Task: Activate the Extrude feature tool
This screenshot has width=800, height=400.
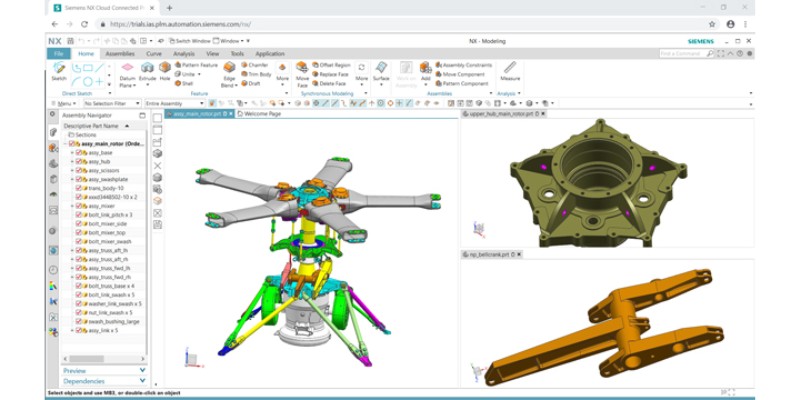Action: 147,71
